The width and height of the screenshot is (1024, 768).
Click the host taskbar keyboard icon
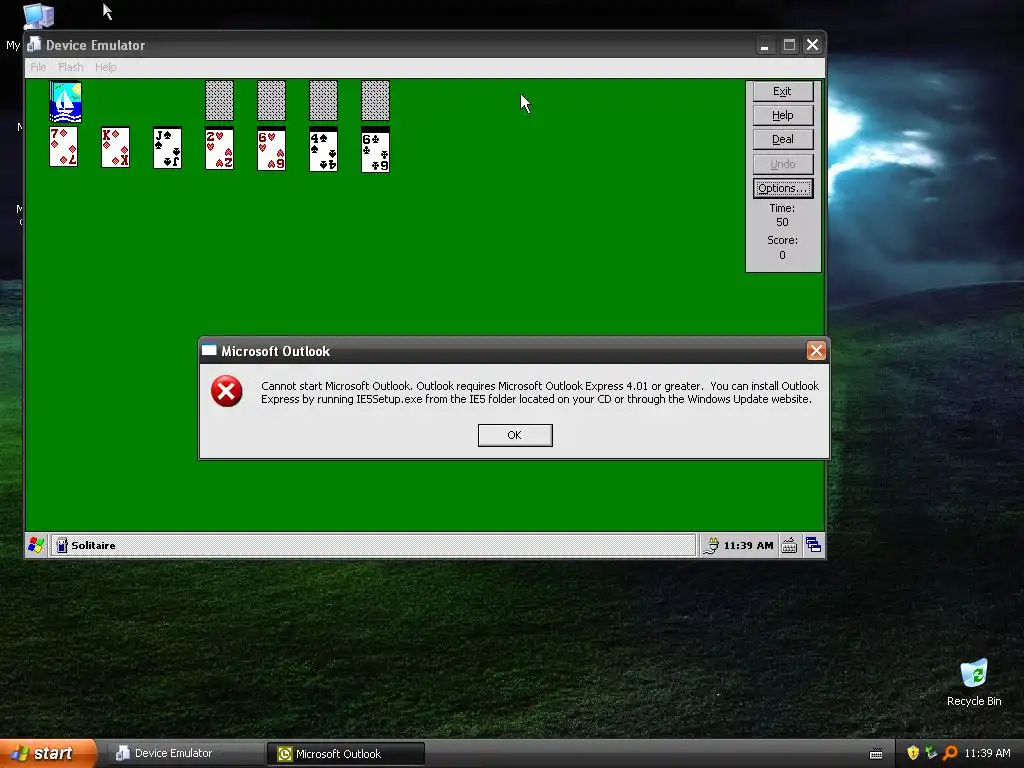click(x=876, y=754)
